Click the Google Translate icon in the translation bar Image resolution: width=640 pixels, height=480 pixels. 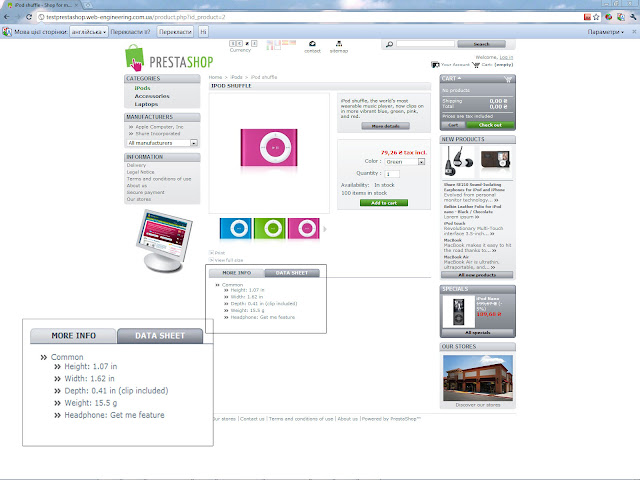tap(7, 31)
